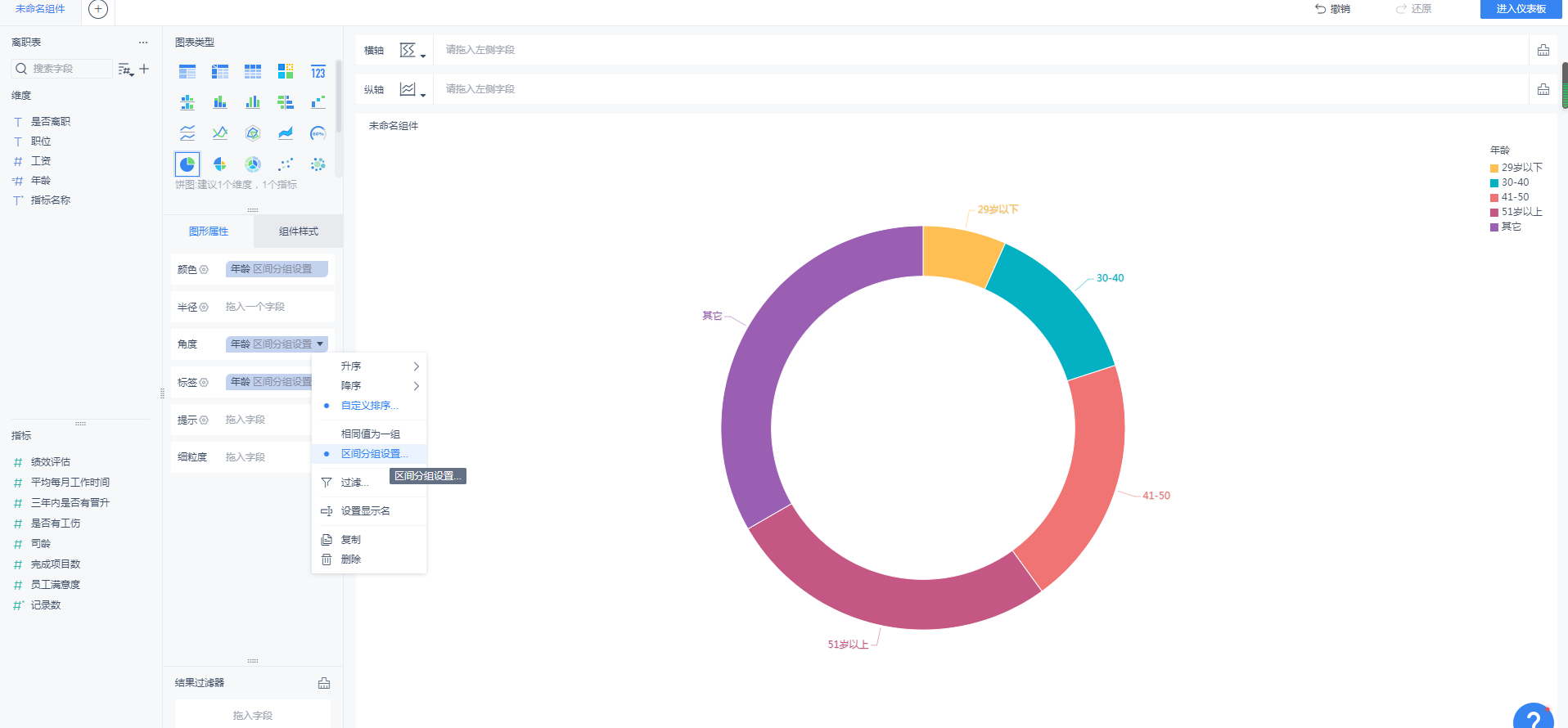Select the colored block treemap chart type
Viewport: 1568px width, 728px height.
coord(286,72)
